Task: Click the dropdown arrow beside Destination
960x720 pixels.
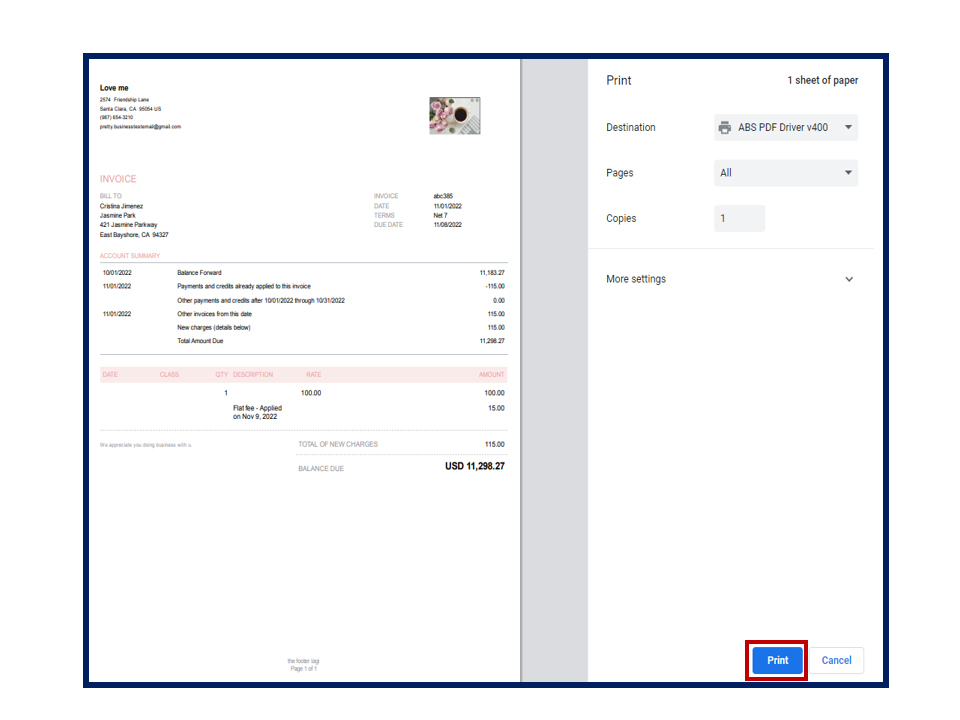Action: point(847,127)
